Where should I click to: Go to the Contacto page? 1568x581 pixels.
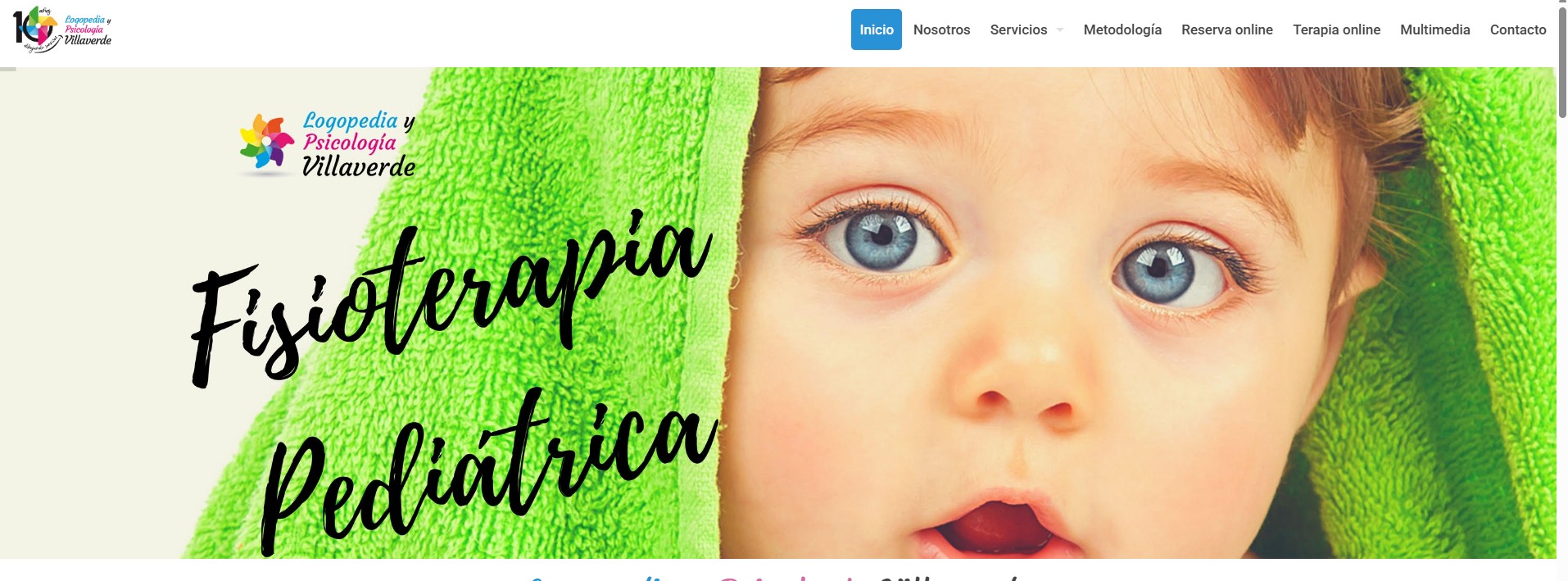[1517, 30]
